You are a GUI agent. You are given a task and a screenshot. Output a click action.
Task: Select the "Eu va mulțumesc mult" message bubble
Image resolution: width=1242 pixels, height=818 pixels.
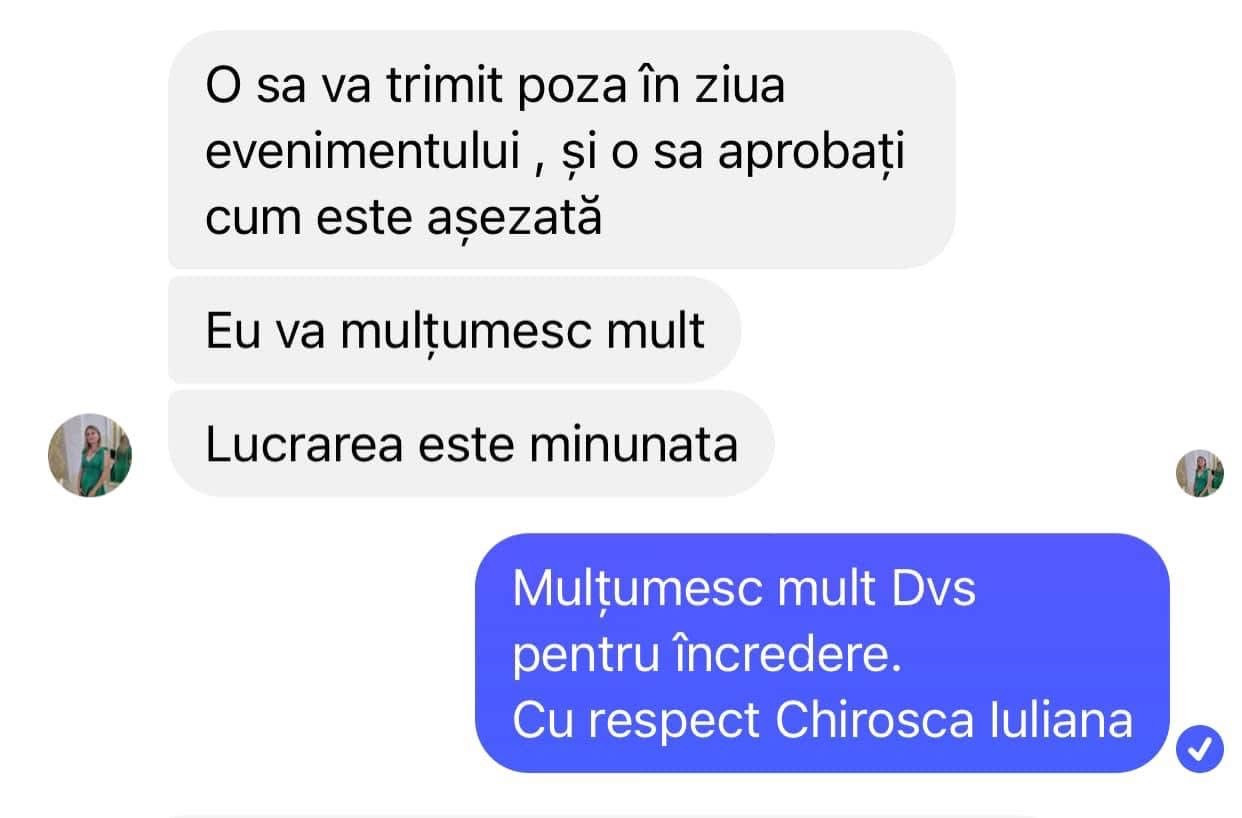(x=454, y=330)
